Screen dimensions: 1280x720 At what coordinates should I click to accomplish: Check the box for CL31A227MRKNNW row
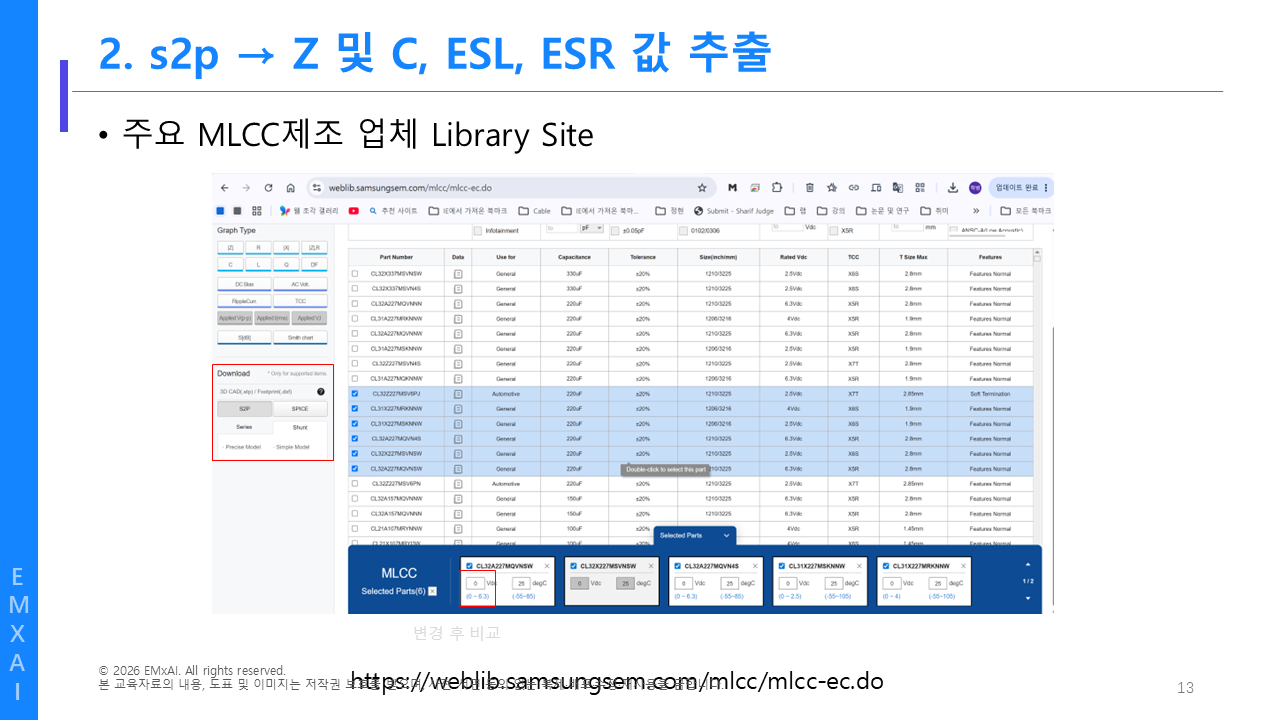(354, 318)
